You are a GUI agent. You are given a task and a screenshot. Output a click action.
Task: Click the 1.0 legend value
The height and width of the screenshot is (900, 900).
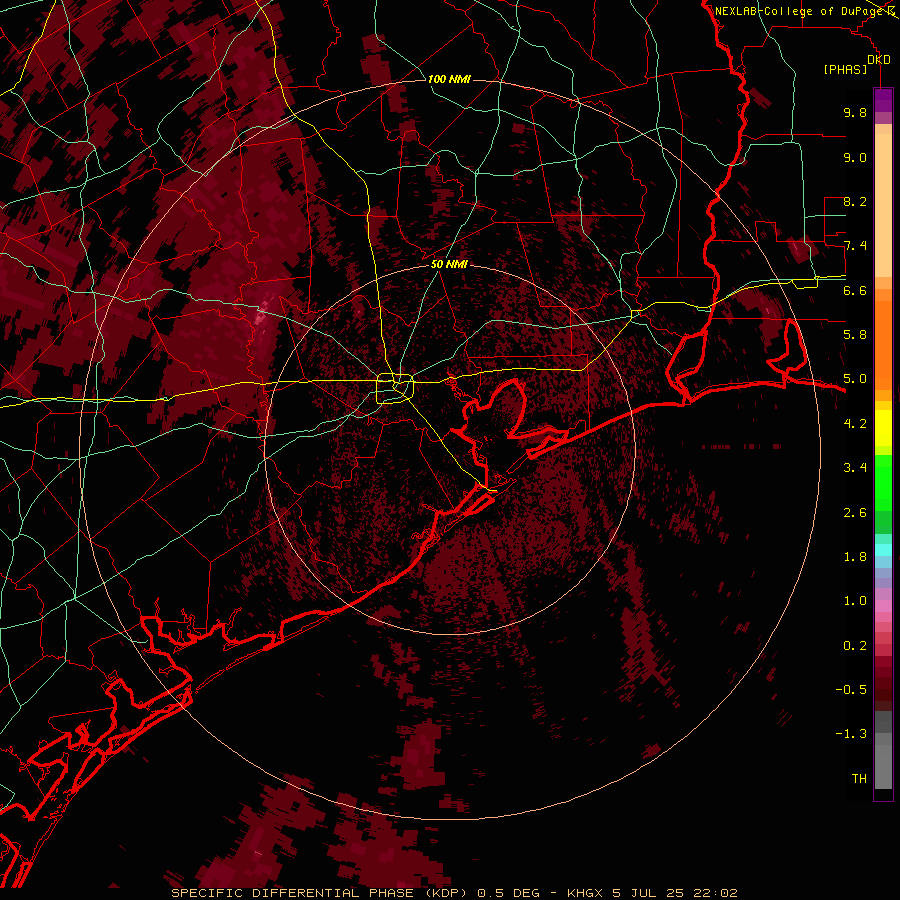pos(855,601)
